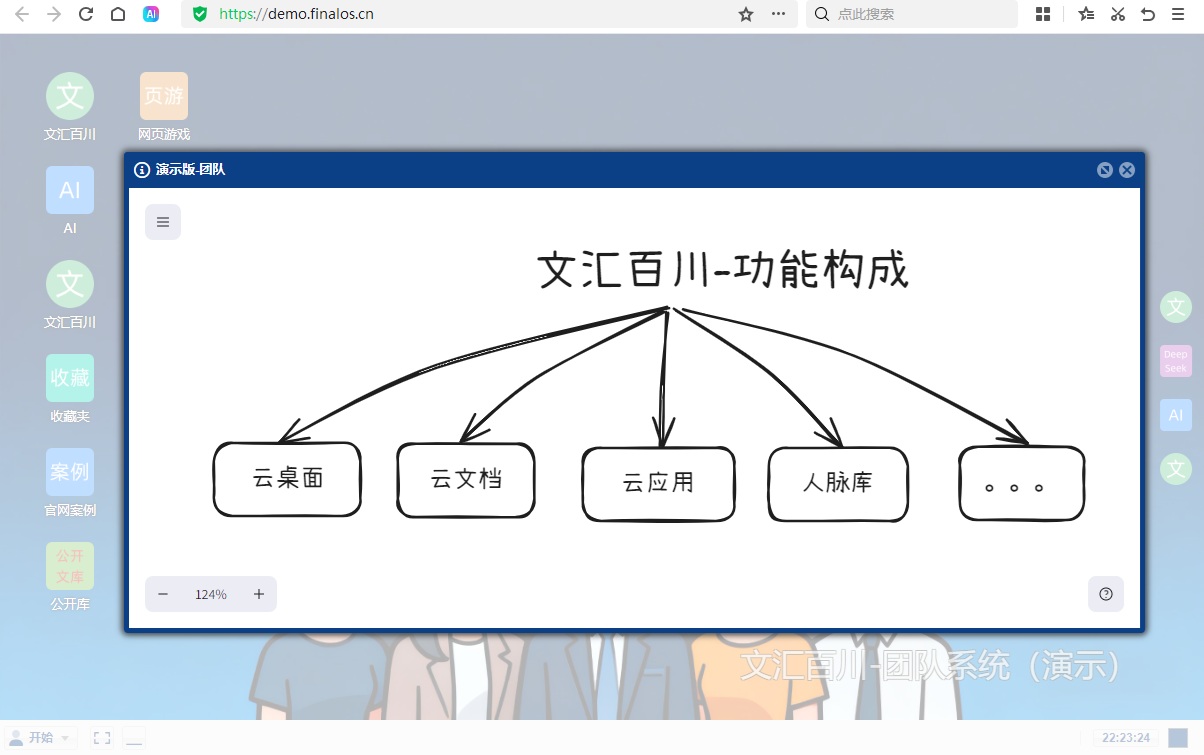Image resolution: width=1204 pixels, height=755 pixels.
Task: Click the minus button to zoom out the whiteboard
Action: click(163, 594)
